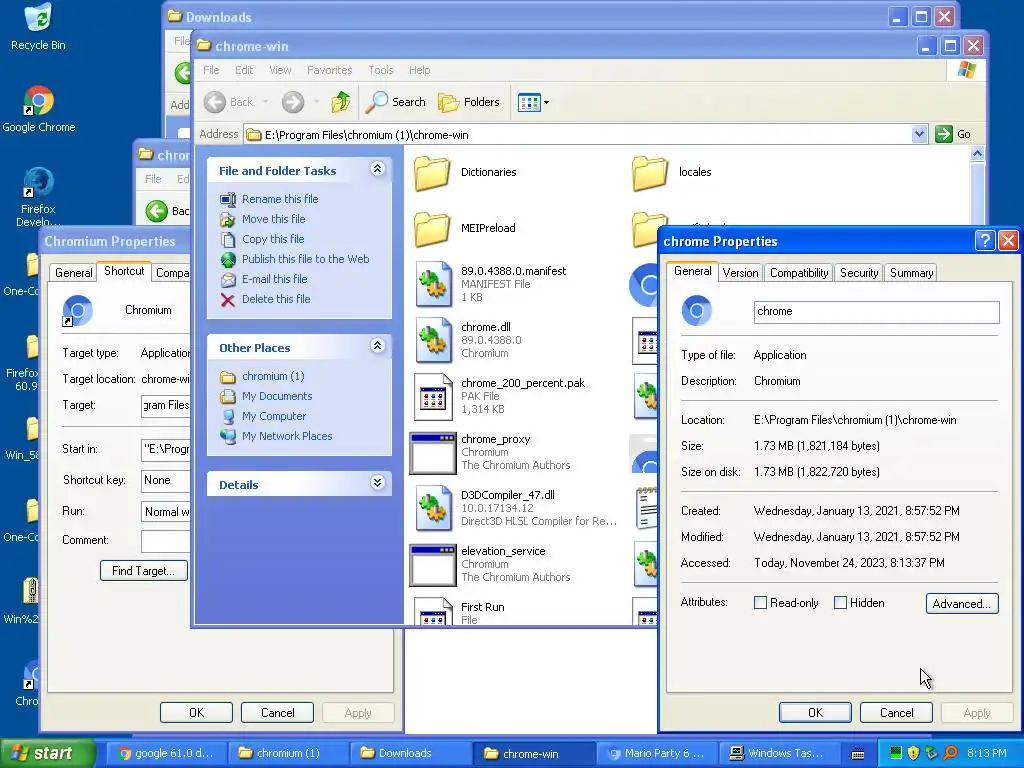Image resolution: width=1024 pixels, height=768 pixels.
Task: Open My Documents in Other Places
Action: (x=277, y=396)
